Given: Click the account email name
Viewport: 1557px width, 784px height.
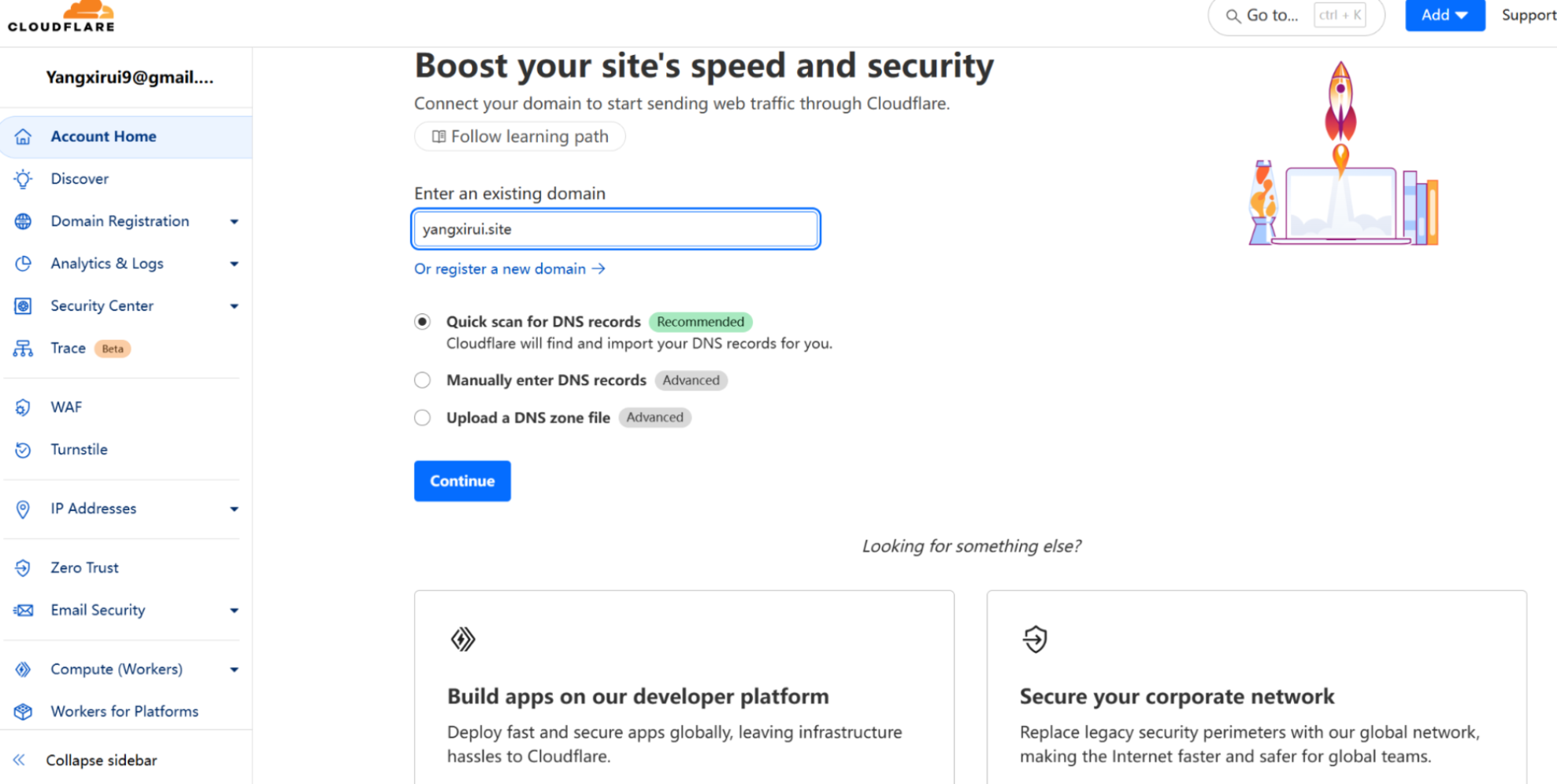Looking at the screenshot, I should (x=129, y=77).
